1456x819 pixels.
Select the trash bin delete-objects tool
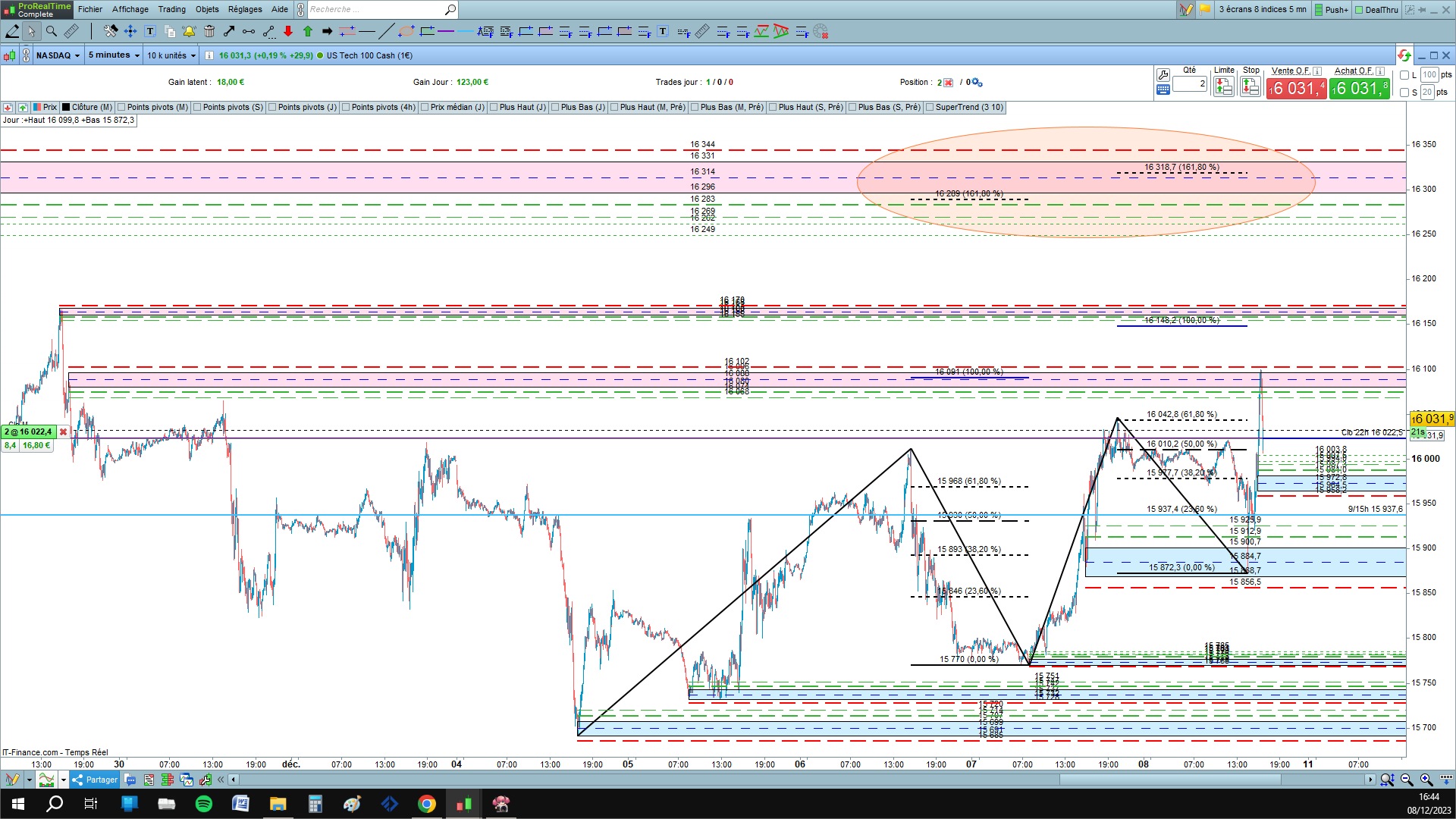coord(209,31)
